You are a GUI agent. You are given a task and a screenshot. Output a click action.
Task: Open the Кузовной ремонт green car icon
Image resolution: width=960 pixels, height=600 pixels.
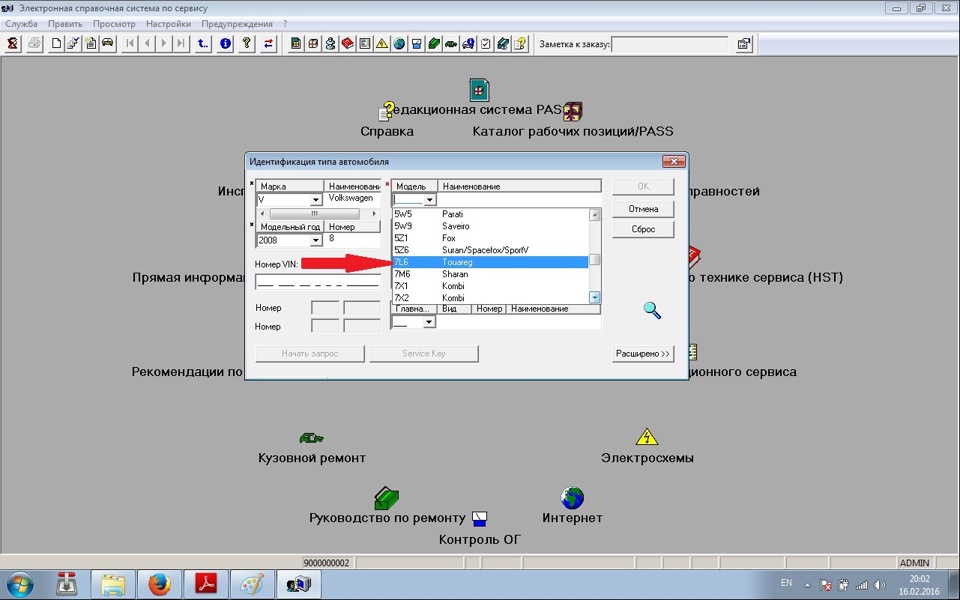pyautogui.click(x=311, y=438)
